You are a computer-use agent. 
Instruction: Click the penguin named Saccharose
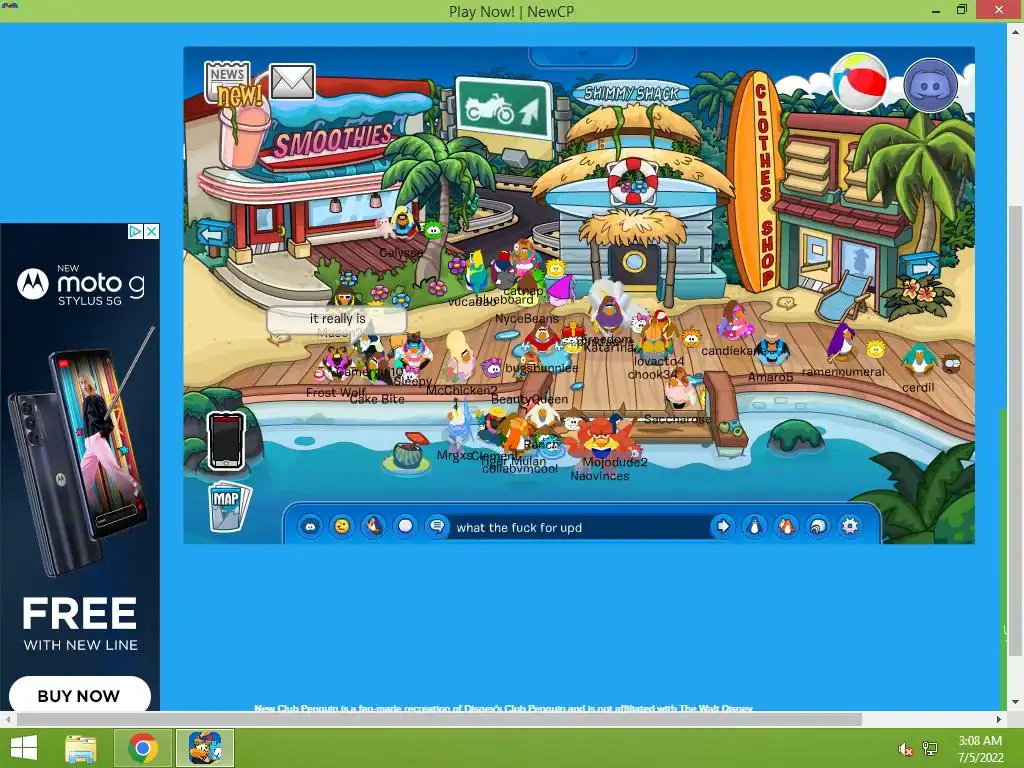point(679,389)
